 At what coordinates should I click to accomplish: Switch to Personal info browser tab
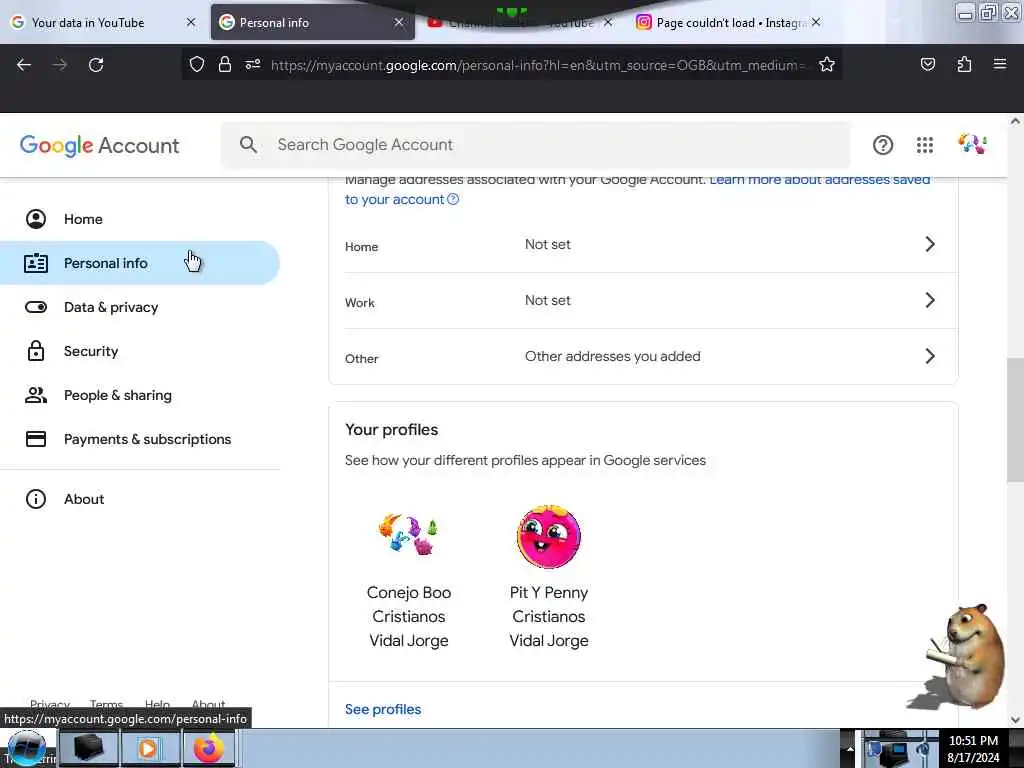click(312, 23)
